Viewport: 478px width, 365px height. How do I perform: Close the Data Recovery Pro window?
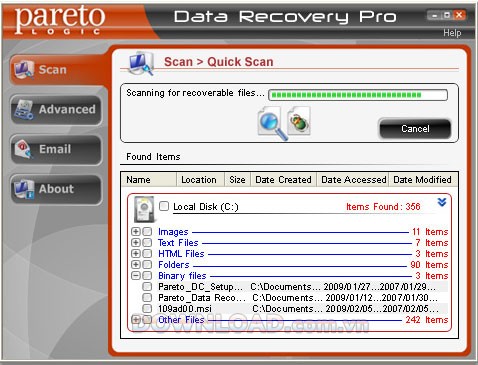point(459,15)
